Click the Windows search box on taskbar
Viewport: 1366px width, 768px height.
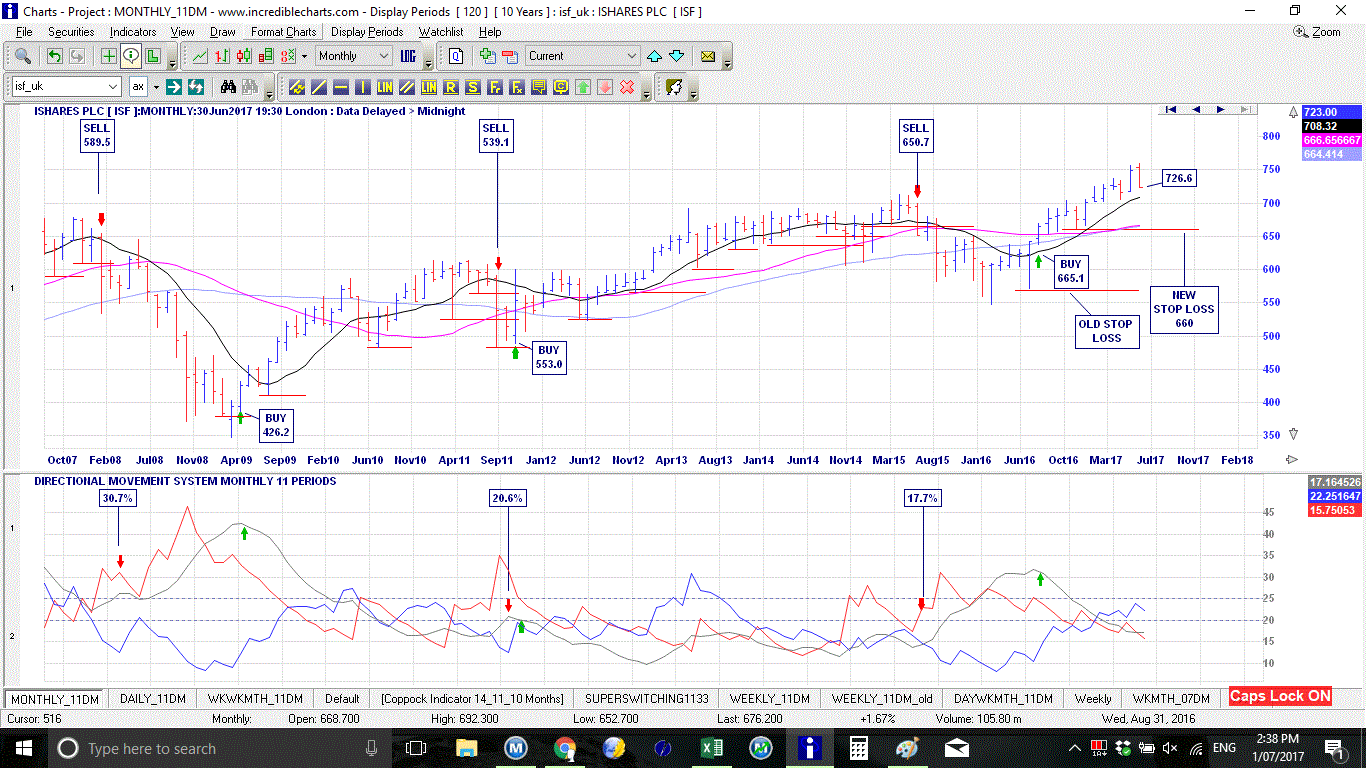click(218, 748)
